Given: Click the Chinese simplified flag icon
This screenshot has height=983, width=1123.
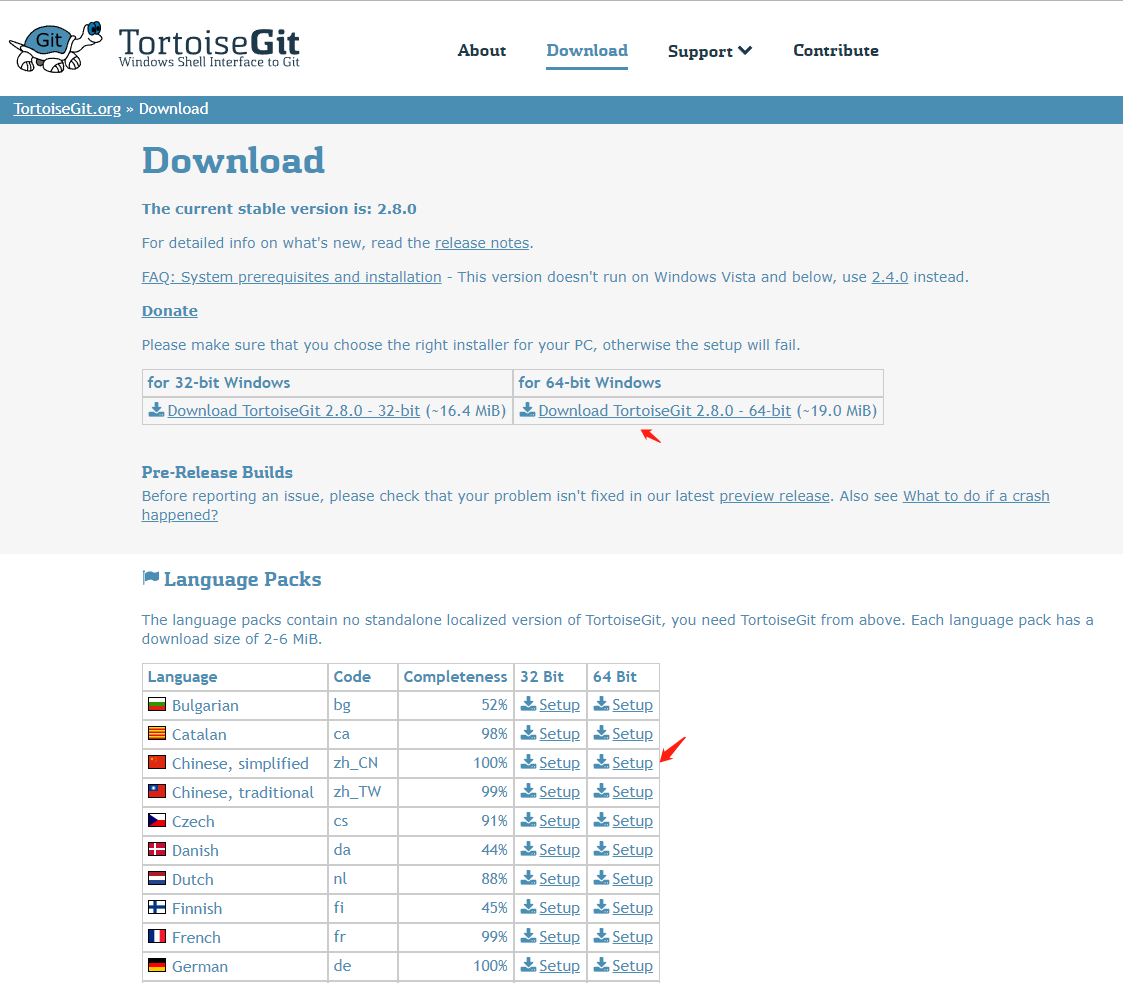Looking at the screenshot, I should (x=157, y=761).
